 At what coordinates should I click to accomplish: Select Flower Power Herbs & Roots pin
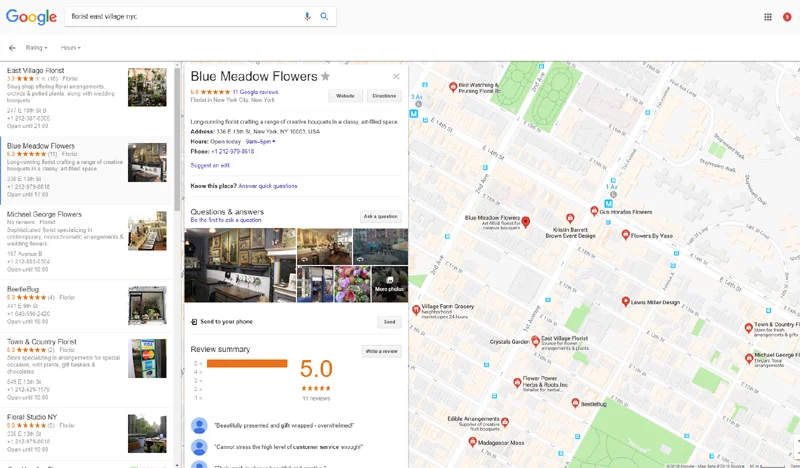coord(517,383)
